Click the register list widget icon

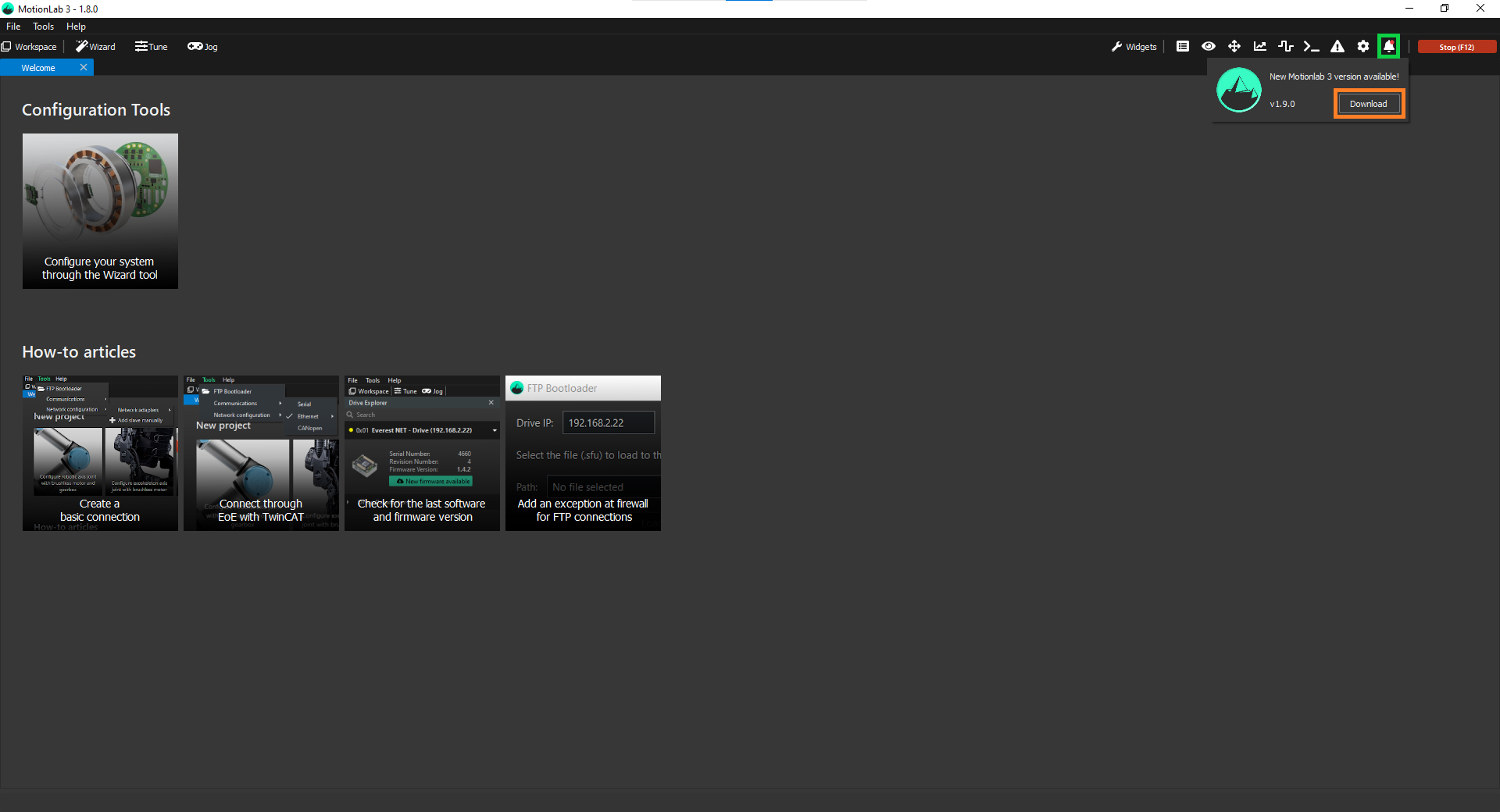click(1183, 47)
